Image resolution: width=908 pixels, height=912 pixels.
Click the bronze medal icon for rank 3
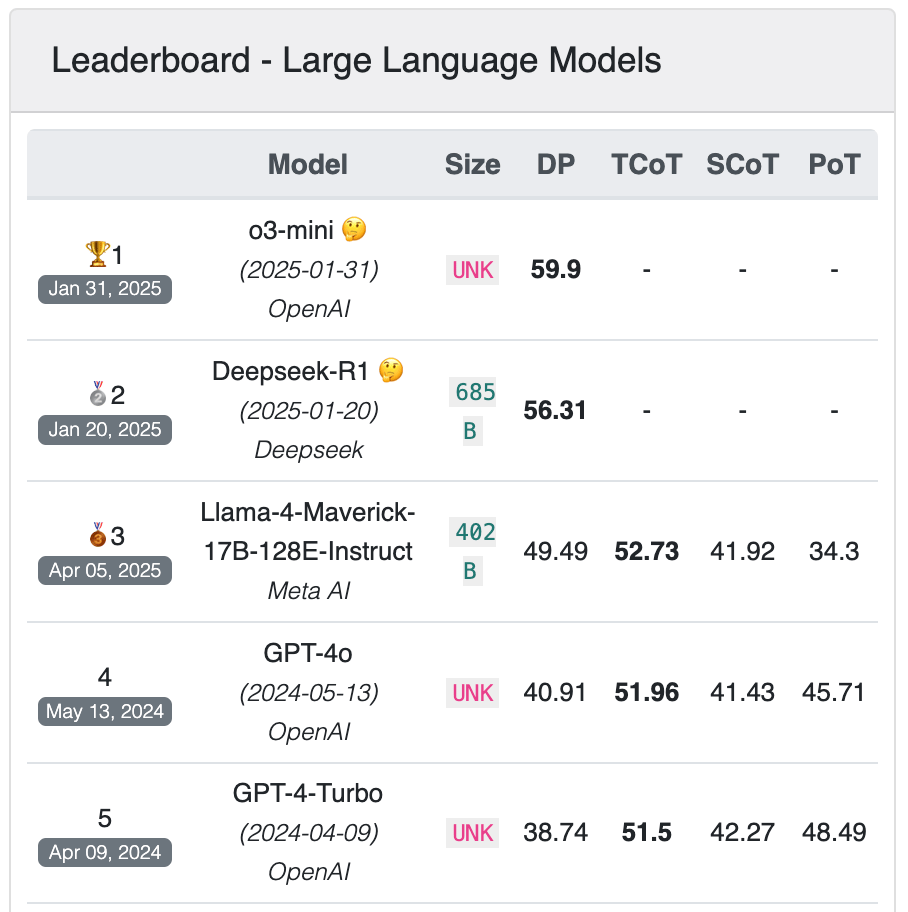(x=97, y=536)
